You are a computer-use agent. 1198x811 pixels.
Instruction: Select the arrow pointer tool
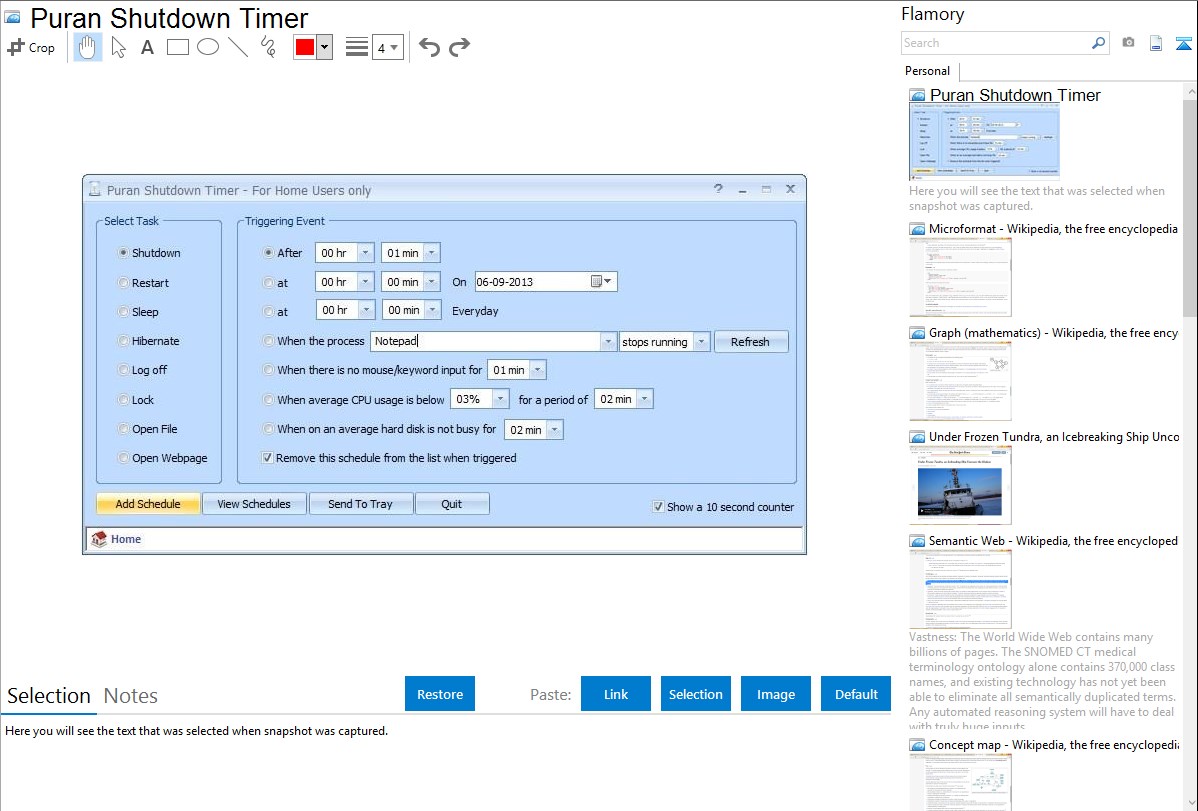coord(118,47)
